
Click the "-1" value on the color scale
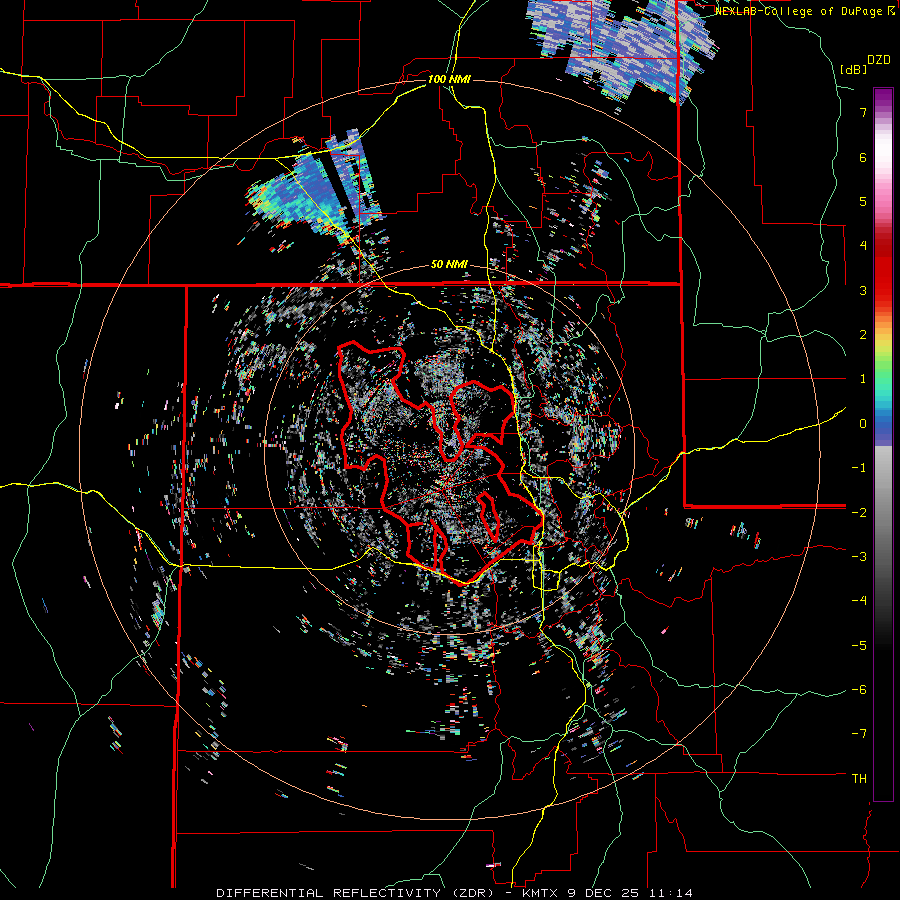tap(859, 468)
